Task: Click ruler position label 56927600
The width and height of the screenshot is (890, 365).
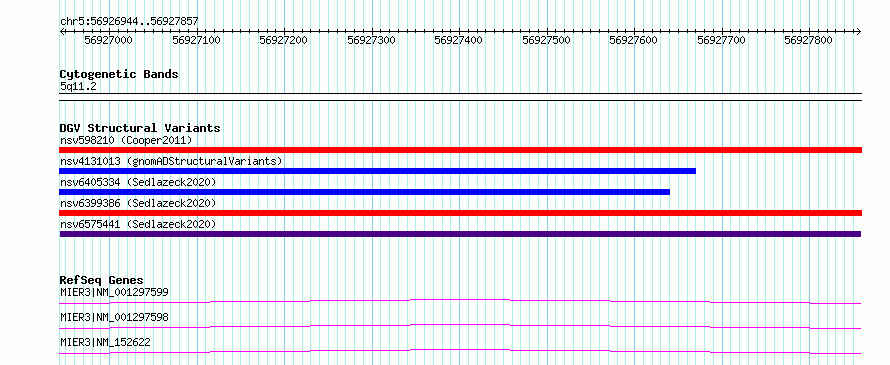Action: tap(633, 40)
